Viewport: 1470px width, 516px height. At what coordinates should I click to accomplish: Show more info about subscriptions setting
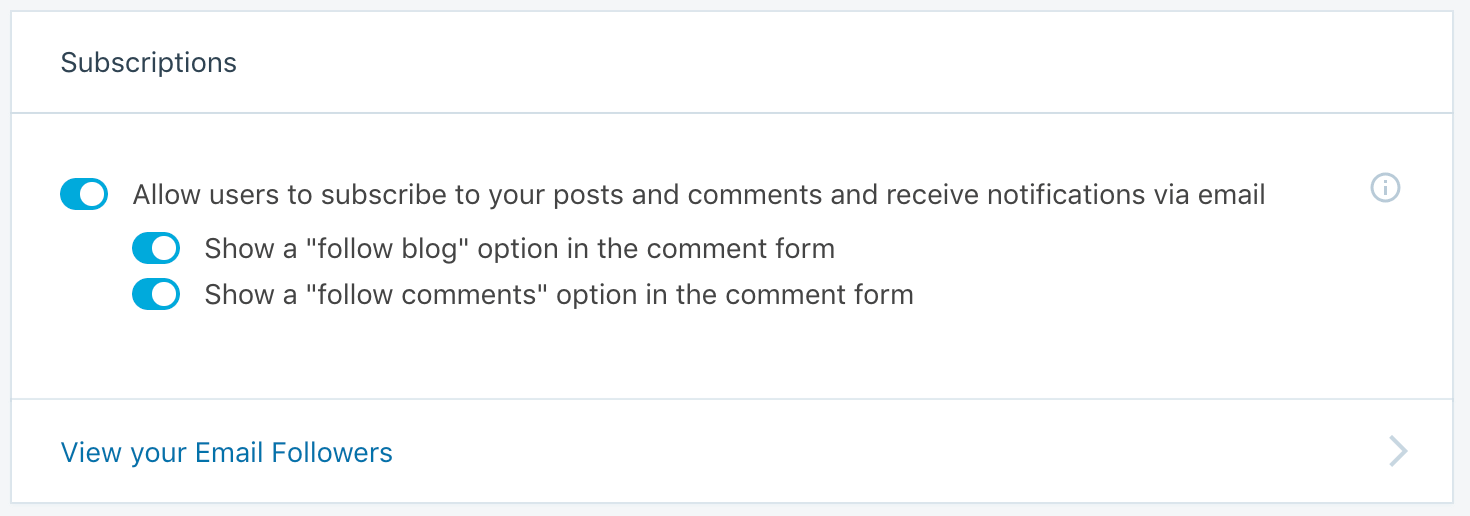[x=1385, y=187]
